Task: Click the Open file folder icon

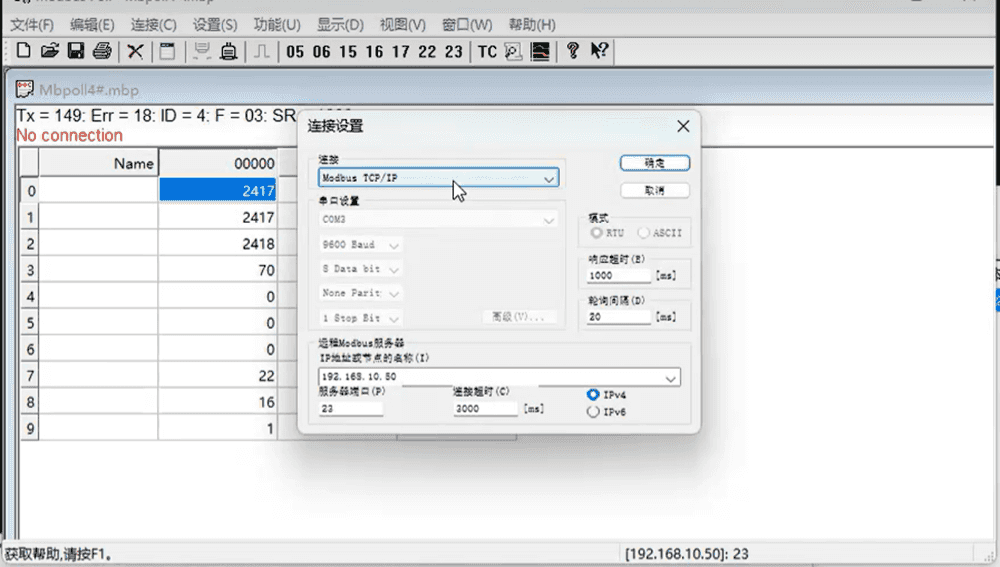Action: (x=49, y=51)
